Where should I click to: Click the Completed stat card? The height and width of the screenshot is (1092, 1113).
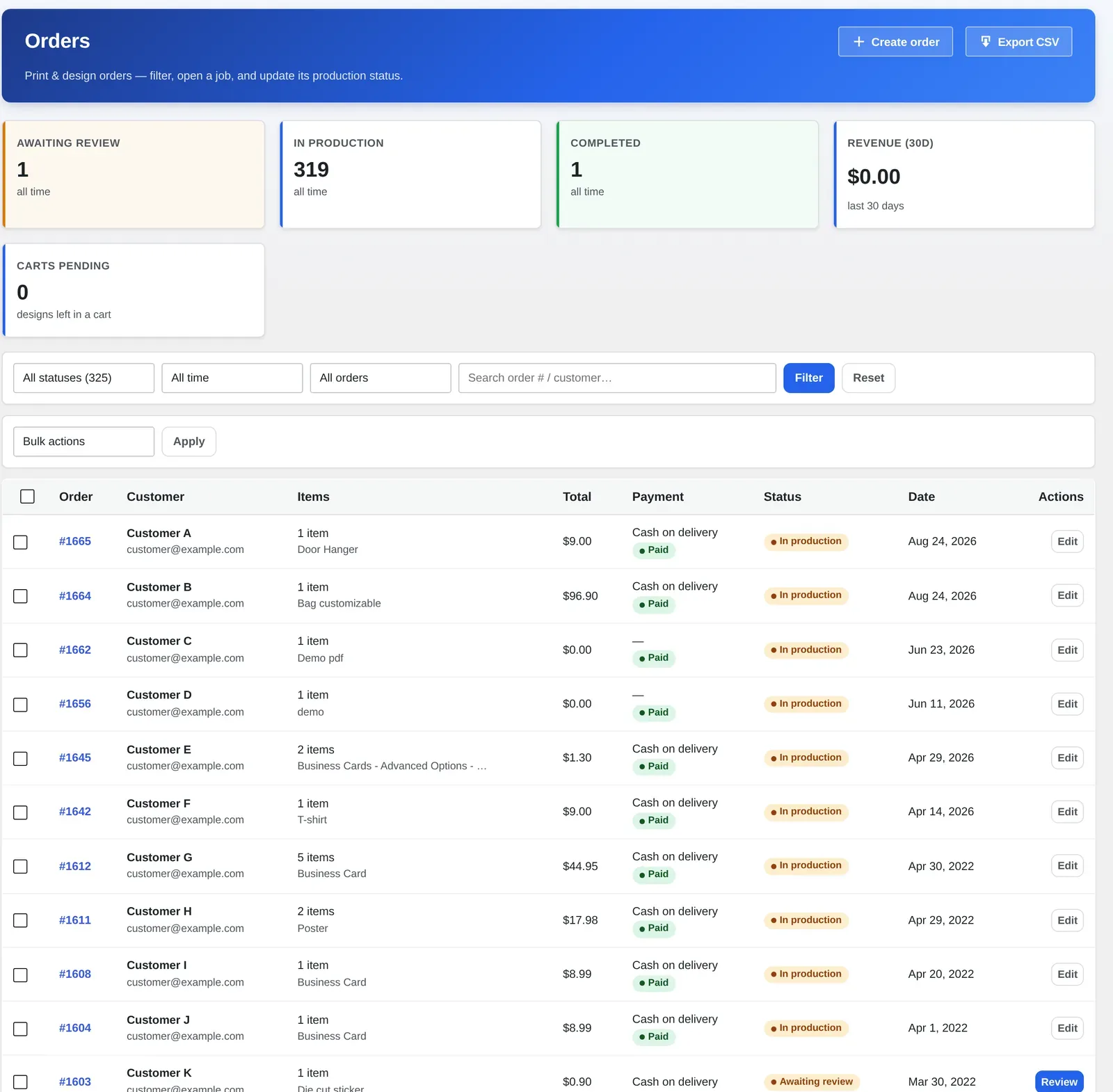tap(687, 175)
